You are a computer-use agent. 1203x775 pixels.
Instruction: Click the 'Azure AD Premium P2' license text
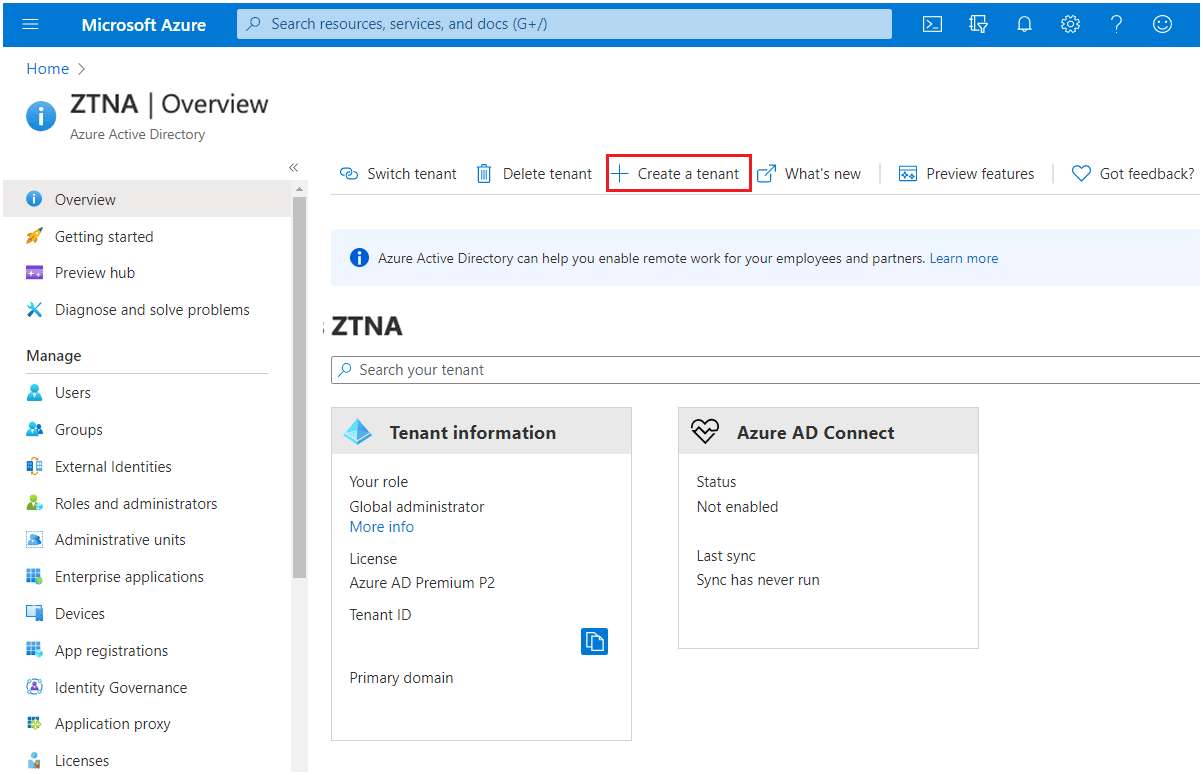pos(422,583)
